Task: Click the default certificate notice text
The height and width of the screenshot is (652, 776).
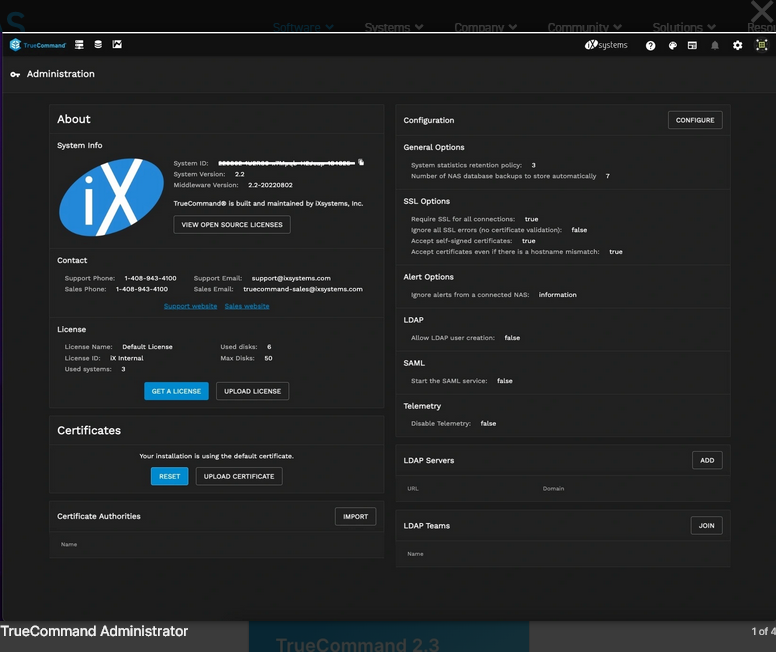Action: click(x=216, y=456)
